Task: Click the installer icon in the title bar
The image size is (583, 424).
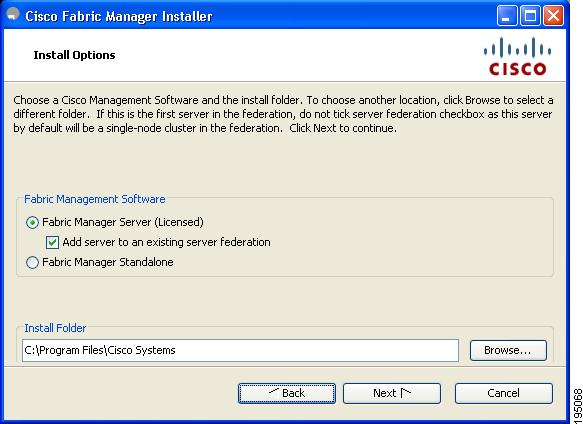Action: click(x=13, y=15)
